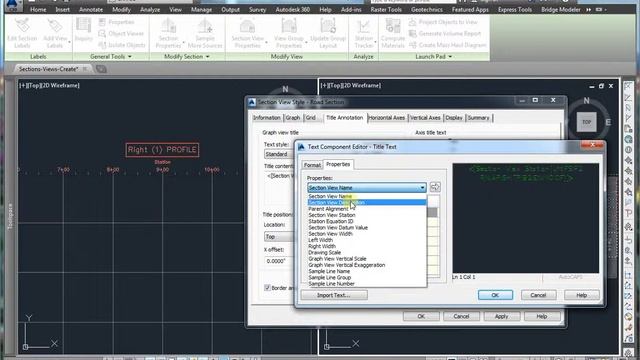Switch to the Display tab
The height and width of the screenshot is (360, 640).
click(454, 118)
